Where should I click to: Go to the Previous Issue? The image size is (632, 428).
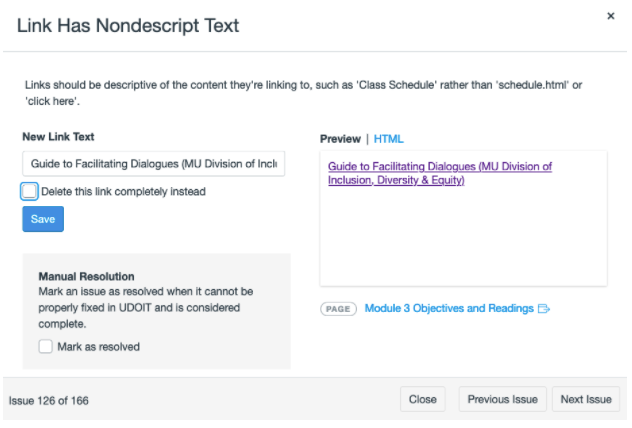click(503, 399)
